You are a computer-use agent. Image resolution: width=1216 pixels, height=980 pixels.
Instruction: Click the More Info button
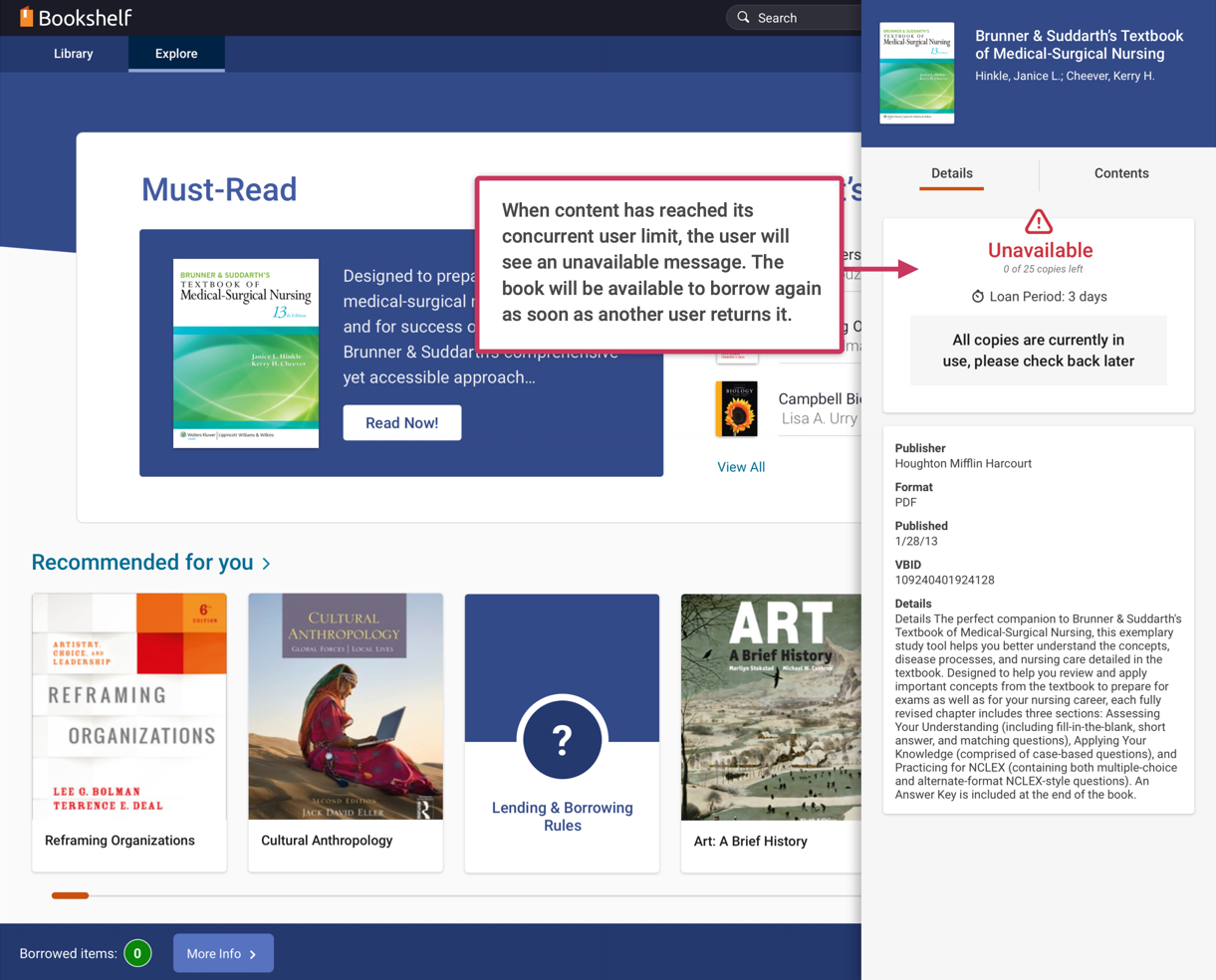(x=223, y=953)
